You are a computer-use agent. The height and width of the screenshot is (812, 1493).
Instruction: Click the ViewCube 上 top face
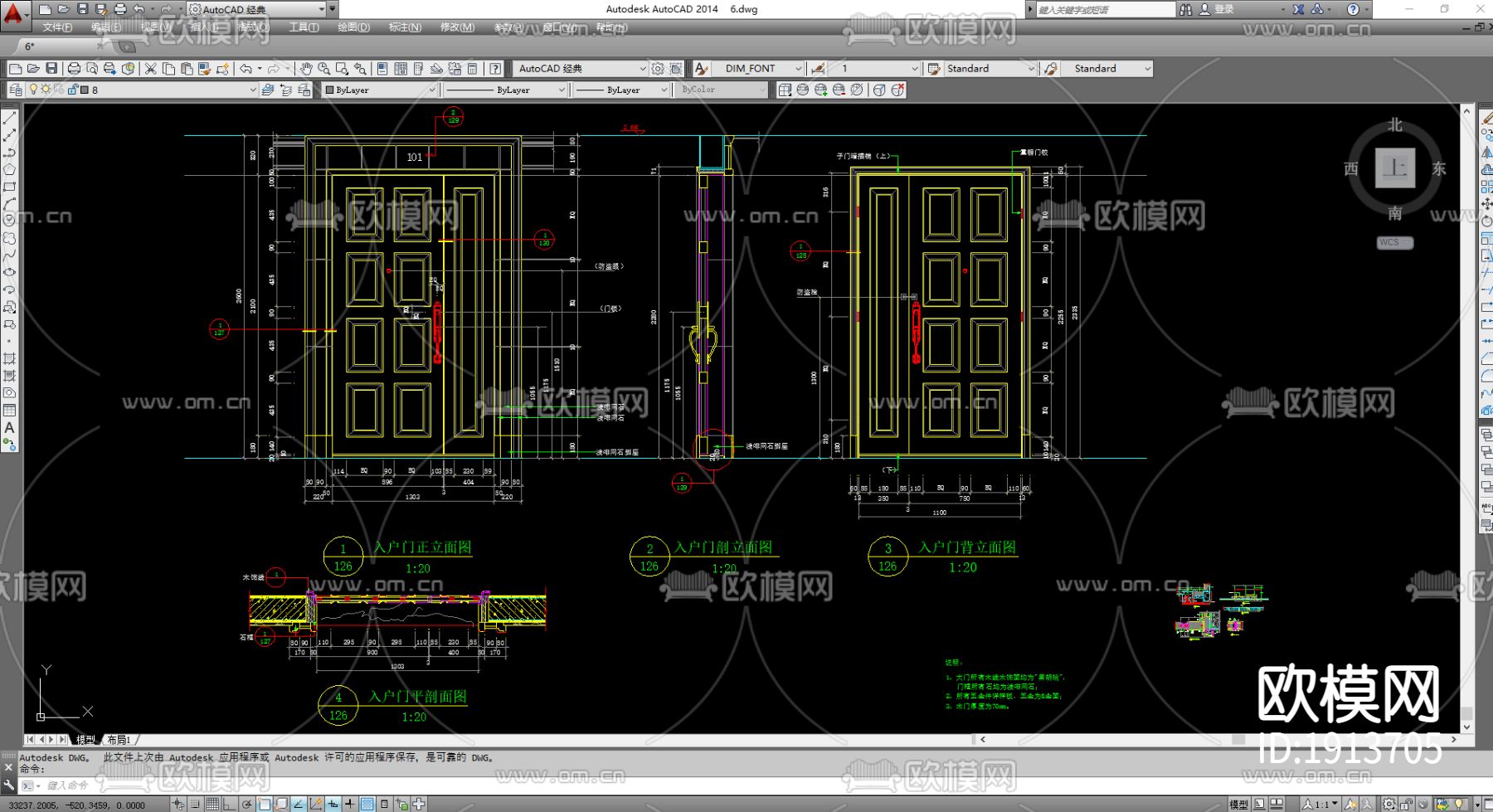pyautogui.click(x=1394, y=168)
